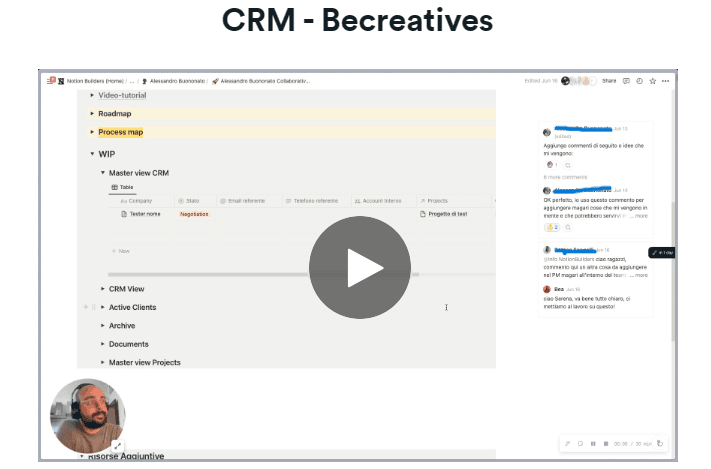Expand the Video-tutorial toggle

pyautogui.click(x=92, y=95)
